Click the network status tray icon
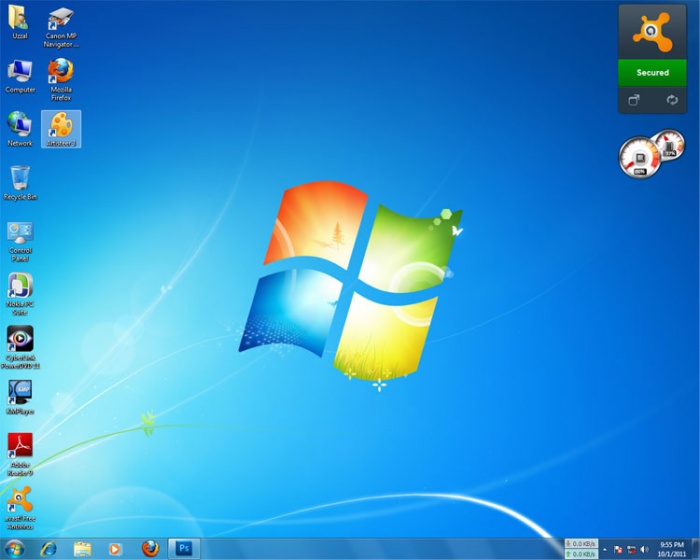The width and height of the screenshot is (700, 560). tap(631, 549)
